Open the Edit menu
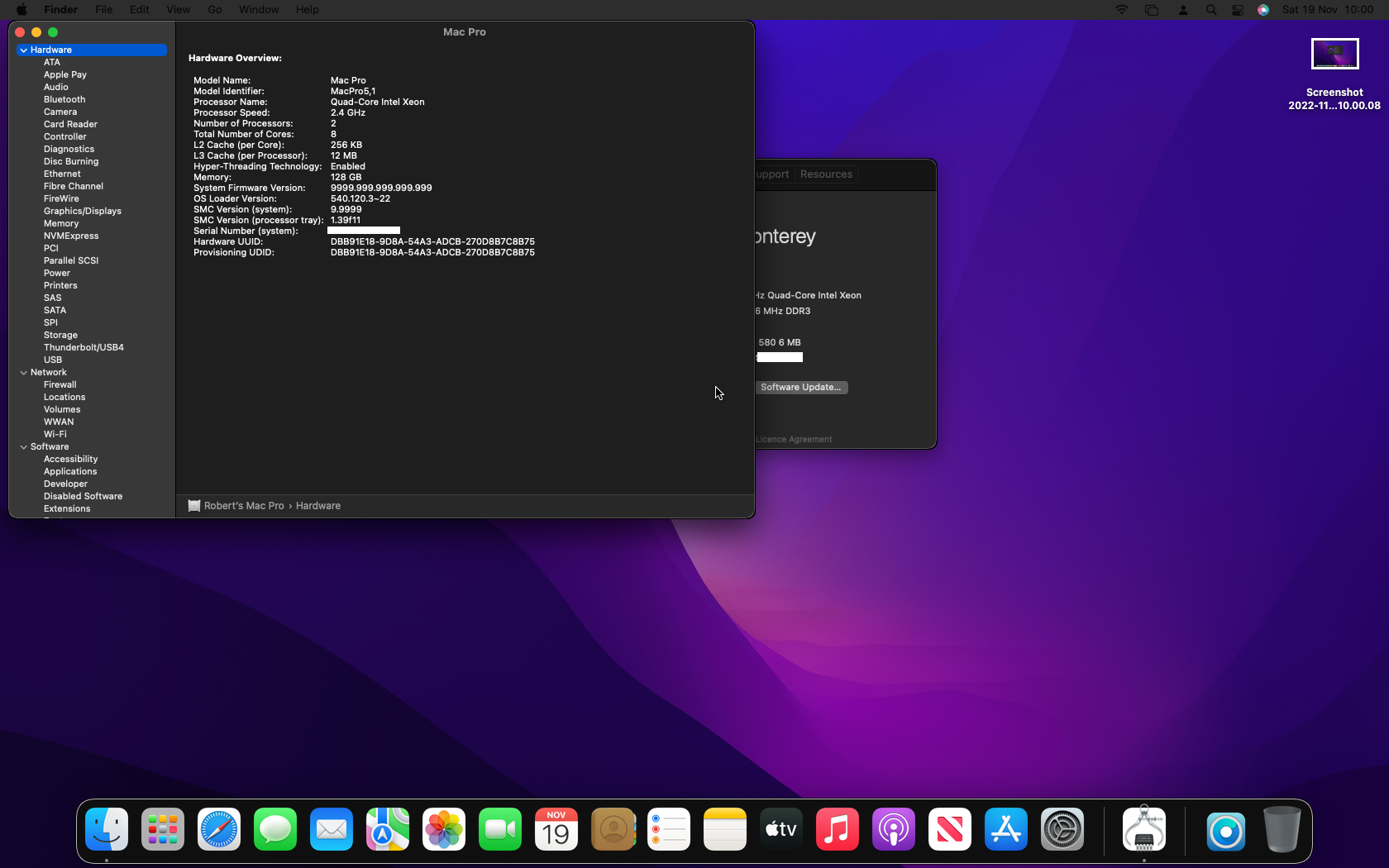 pos(140,10)
